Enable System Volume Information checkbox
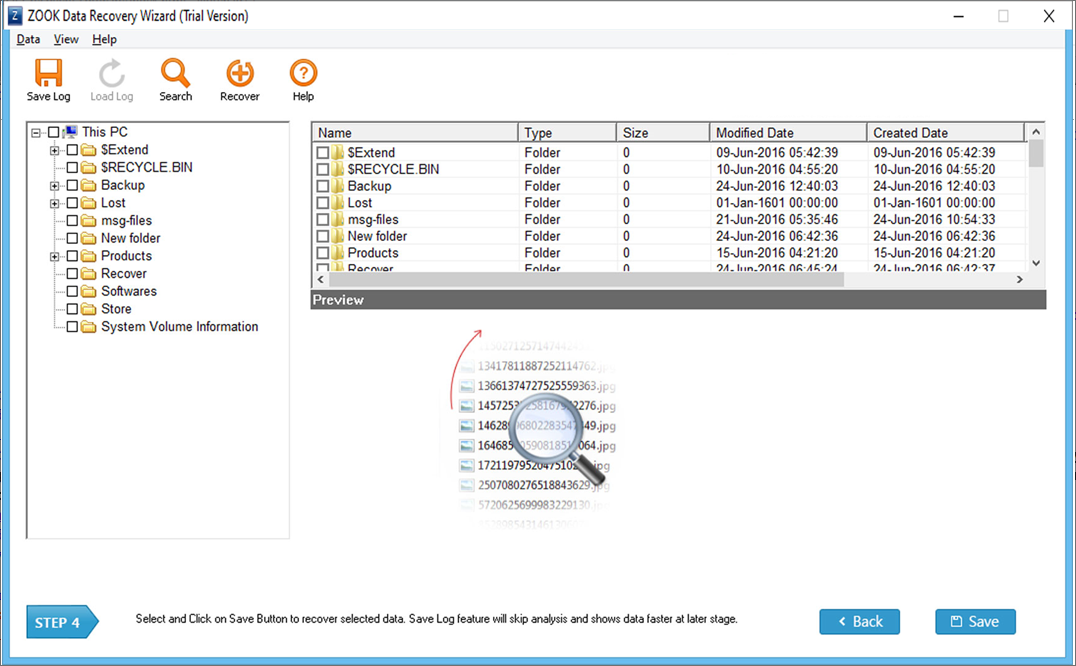This screenshot has height=666, width=1076. [x=72, y=327]
